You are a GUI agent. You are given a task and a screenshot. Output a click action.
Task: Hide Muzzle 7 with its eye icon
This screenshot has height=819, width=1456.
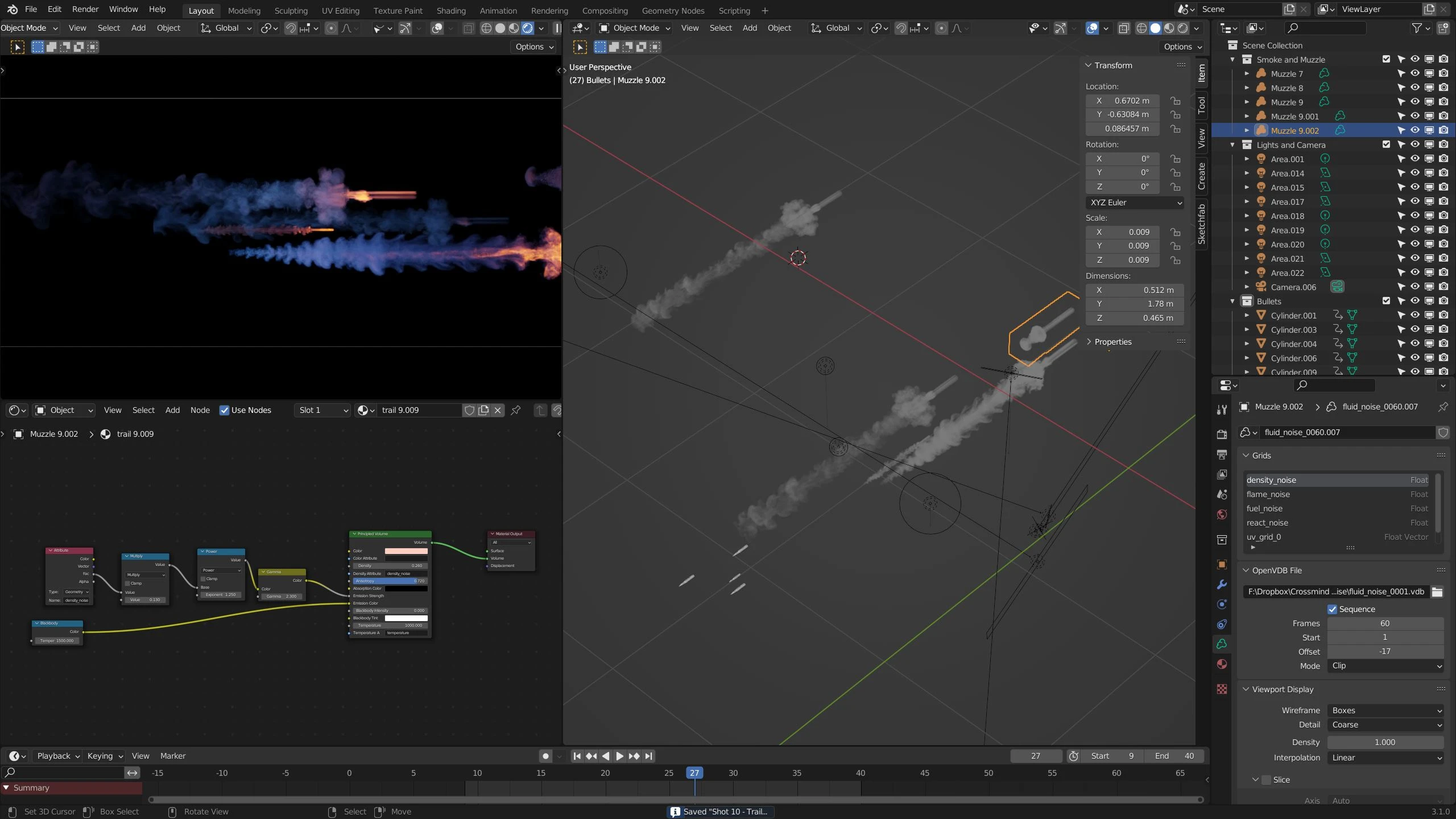(x=1414, y=73)
